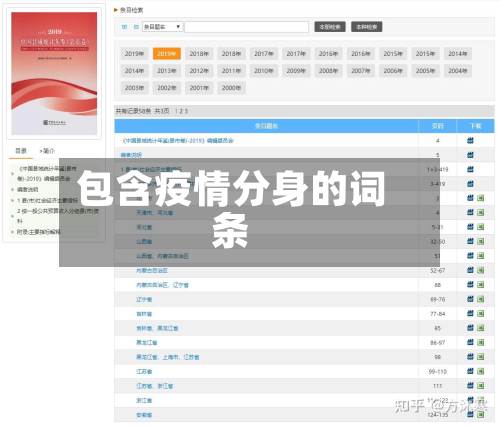
Task: Select the 2000年 year button
Action: point(231,88)
